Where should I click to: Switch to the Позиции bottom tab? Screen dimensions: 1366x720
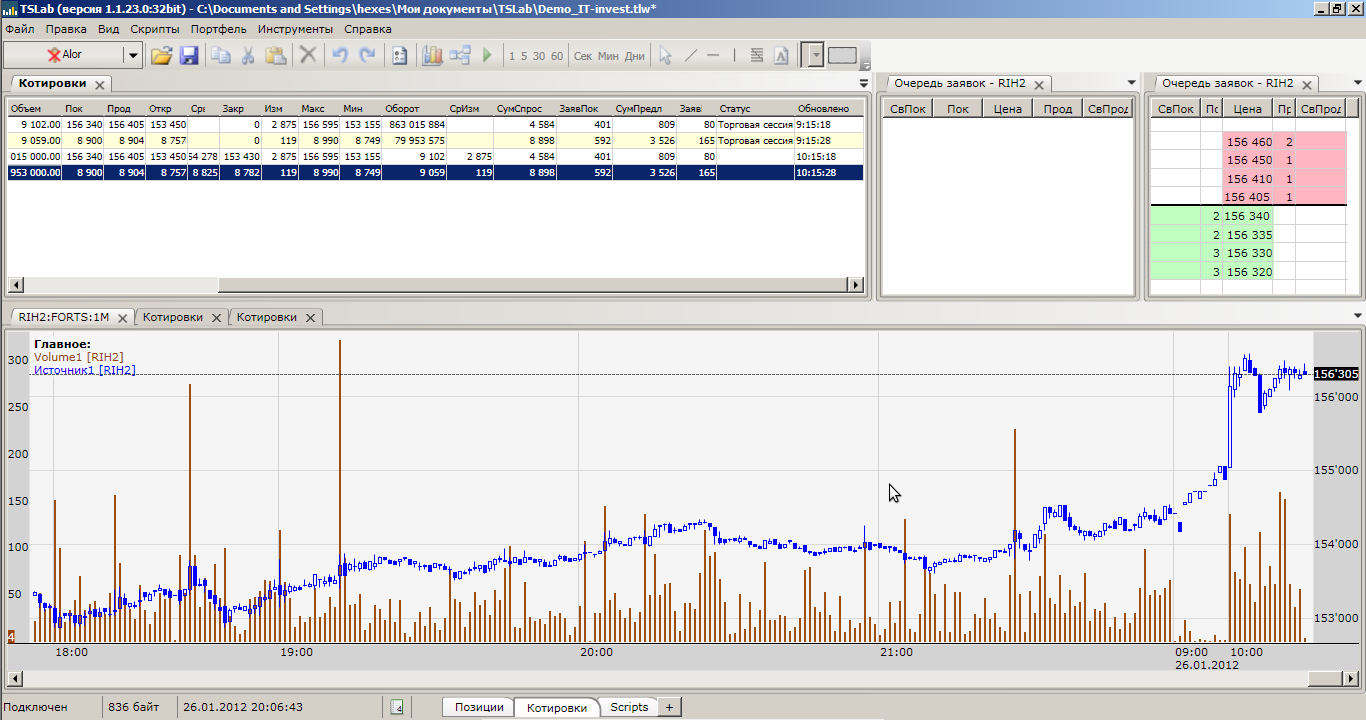[479, 707]
